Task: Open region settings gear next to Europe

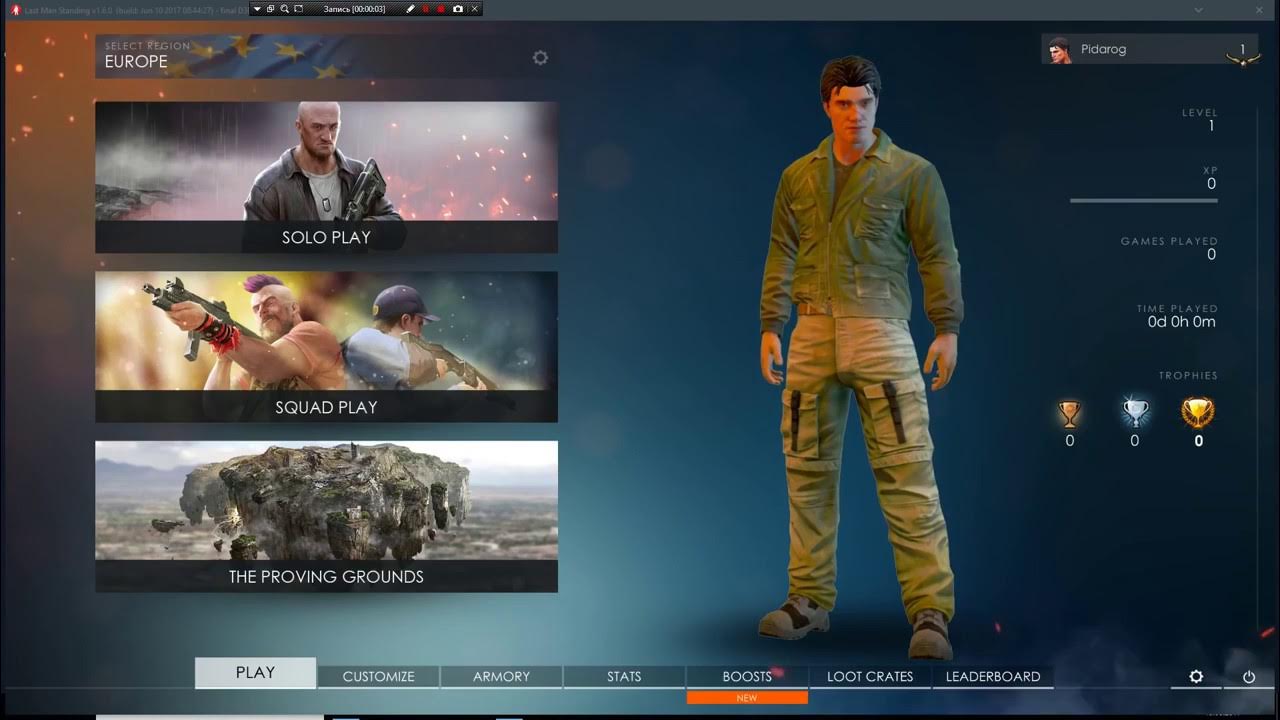Action: (540, 58)
